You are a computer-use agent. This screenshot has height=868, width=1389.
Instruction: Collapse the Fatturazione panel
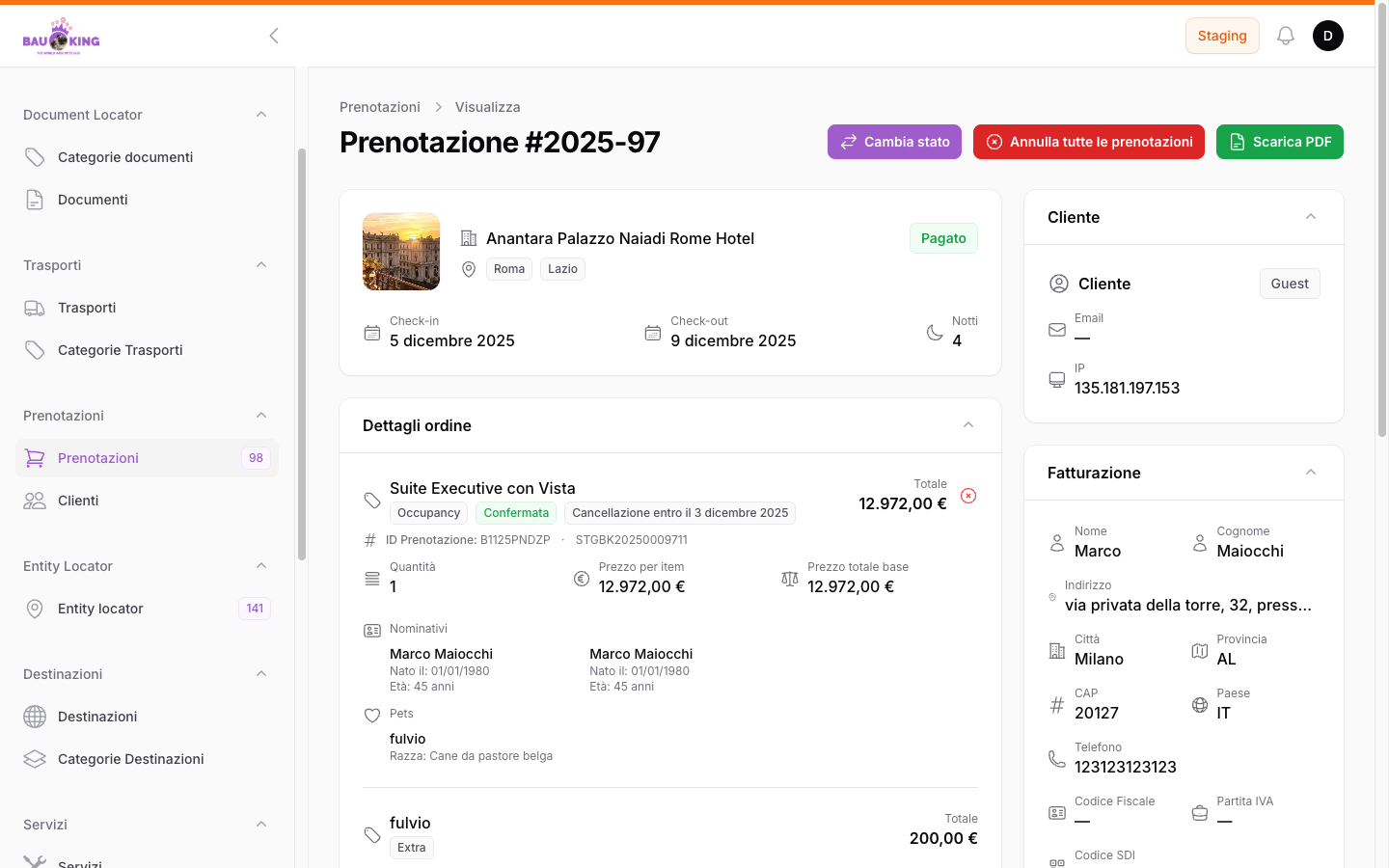pos(1311,473)
